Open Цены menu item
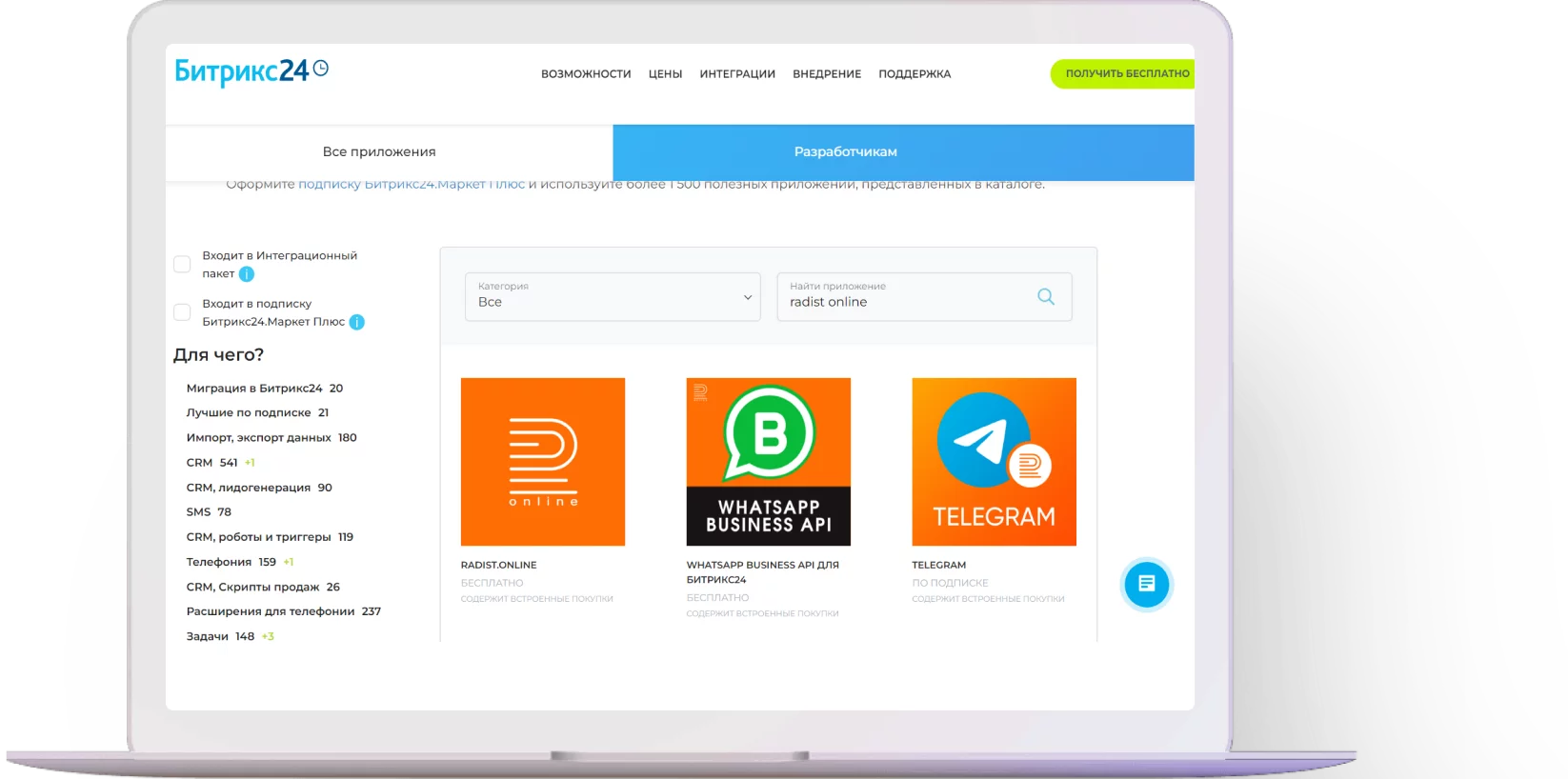The image size is (1568, 779). [665, 73]
